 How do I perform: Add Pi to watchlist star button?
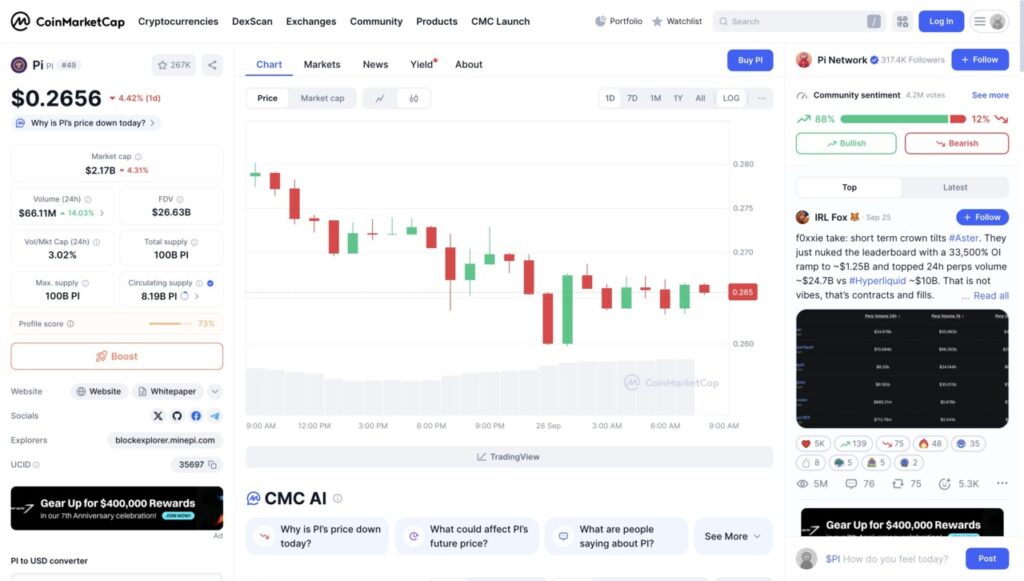pyautogui.click(x=174, y=65)
